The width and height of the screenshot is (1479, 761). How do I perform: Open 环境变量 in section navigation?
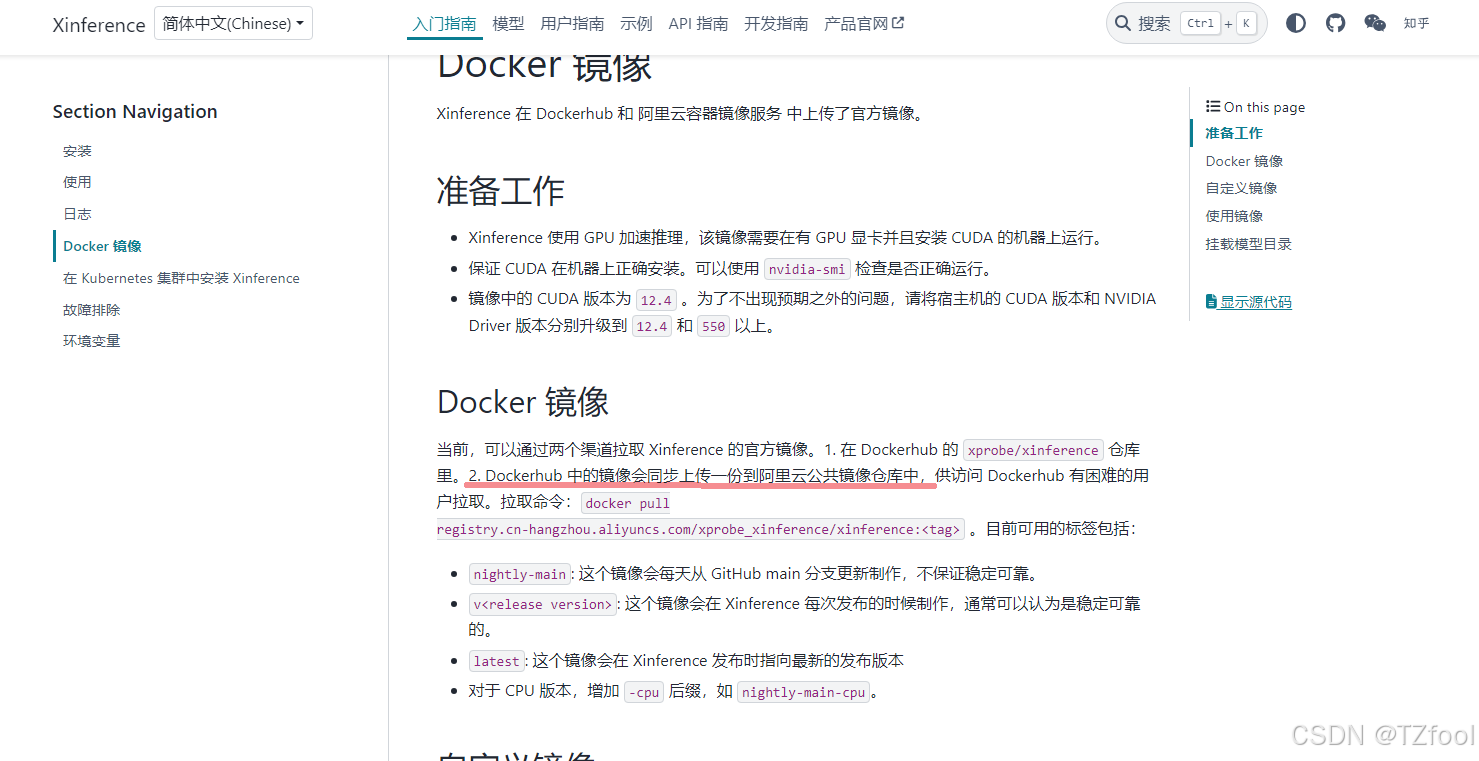click(91, 341)
